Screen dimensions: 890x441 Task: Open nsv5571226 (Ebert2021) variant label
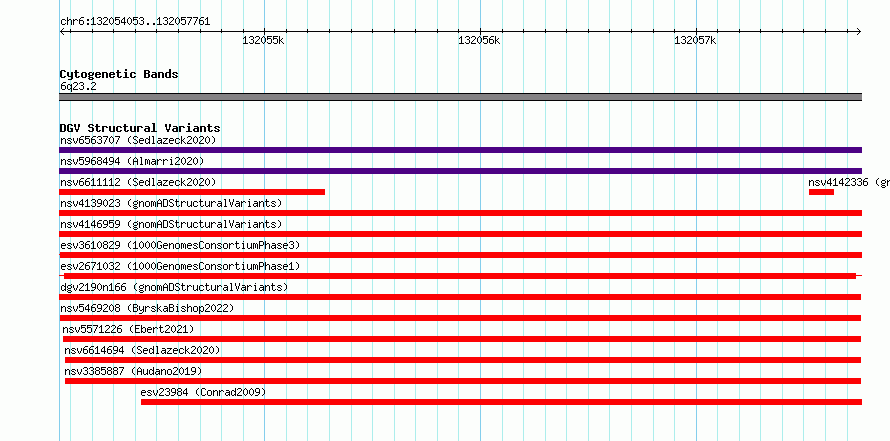[128, 329]
